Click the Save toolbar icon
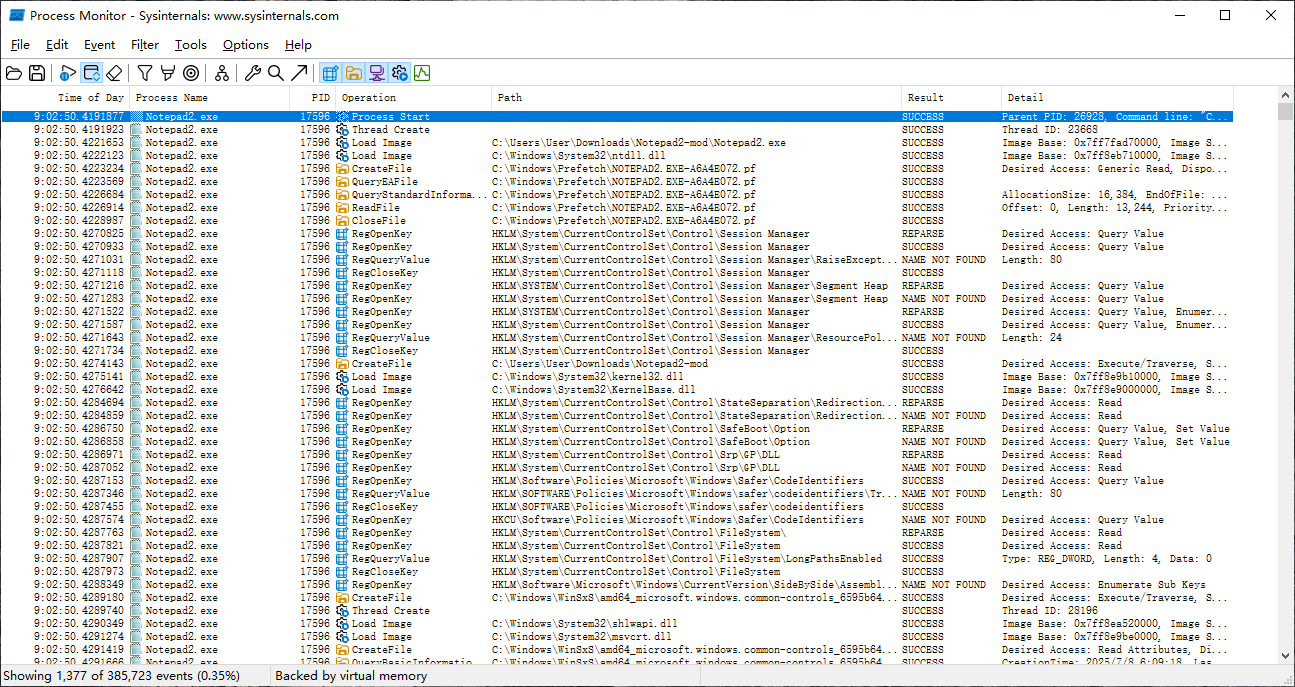This screenshot has height=687, width=1295. [37, 73]
